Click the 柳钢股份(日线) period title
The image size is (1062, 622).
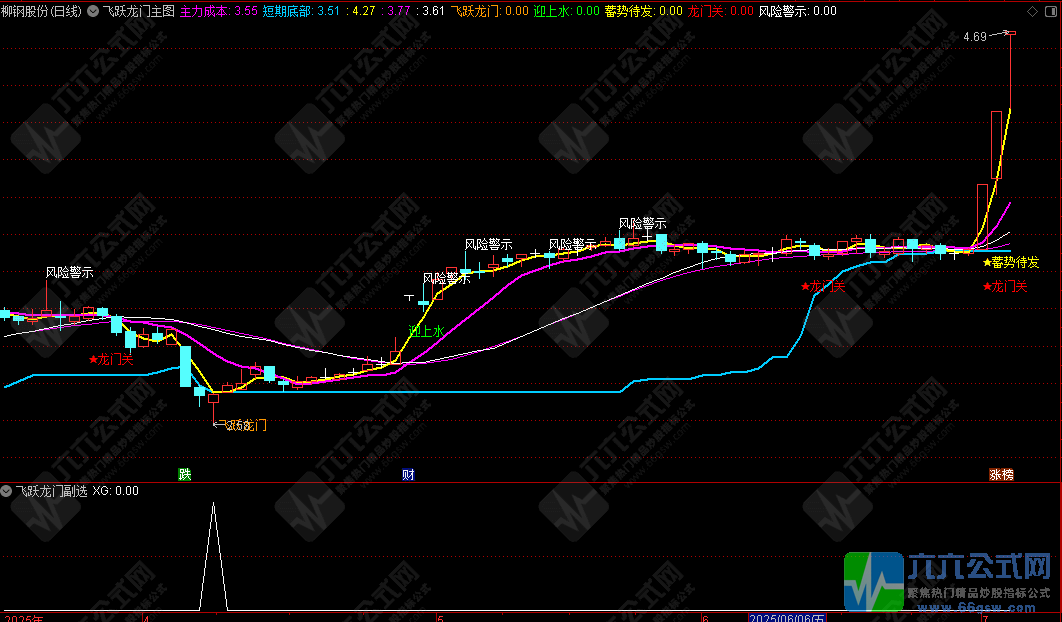41,11
